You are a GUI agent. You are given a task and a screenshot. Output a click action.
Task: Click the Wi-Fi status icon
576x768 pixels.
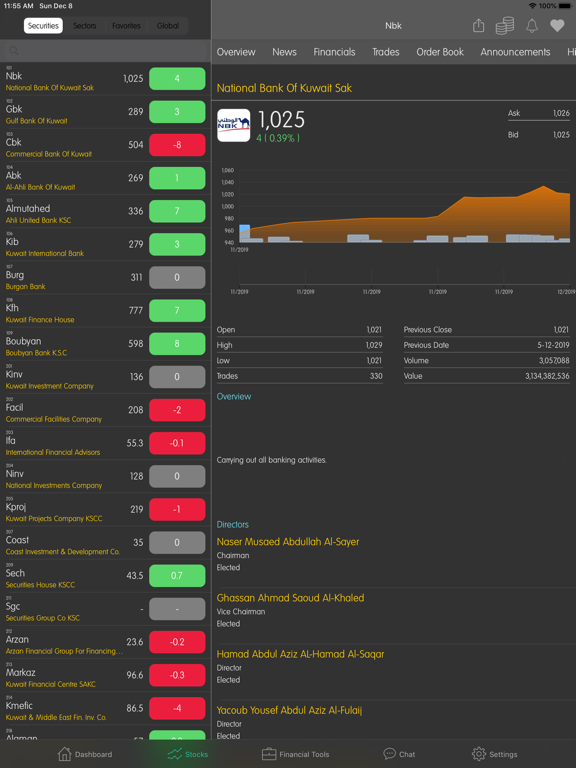[532, 6]
